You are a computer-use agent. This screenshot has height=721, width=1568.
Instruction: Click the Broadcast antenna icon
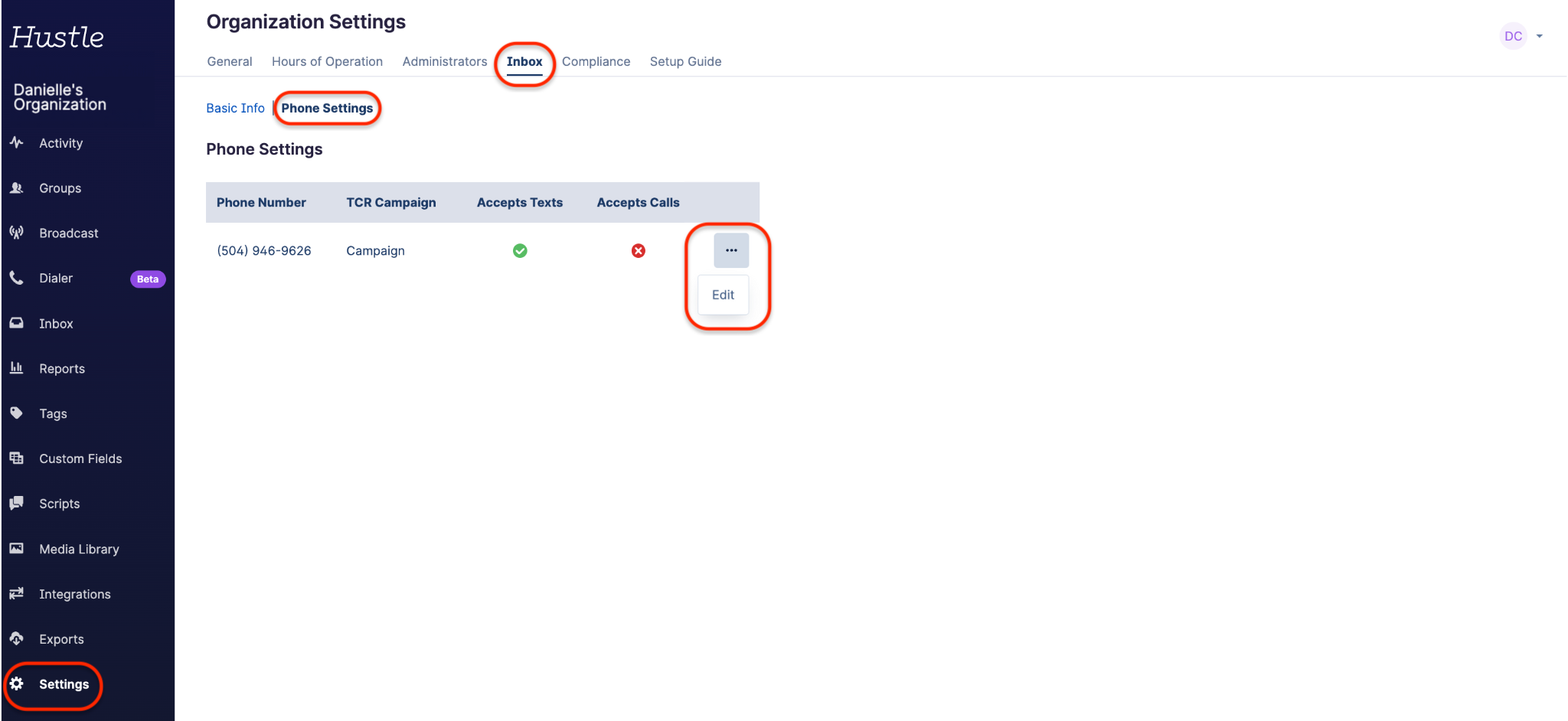point(16,233)
